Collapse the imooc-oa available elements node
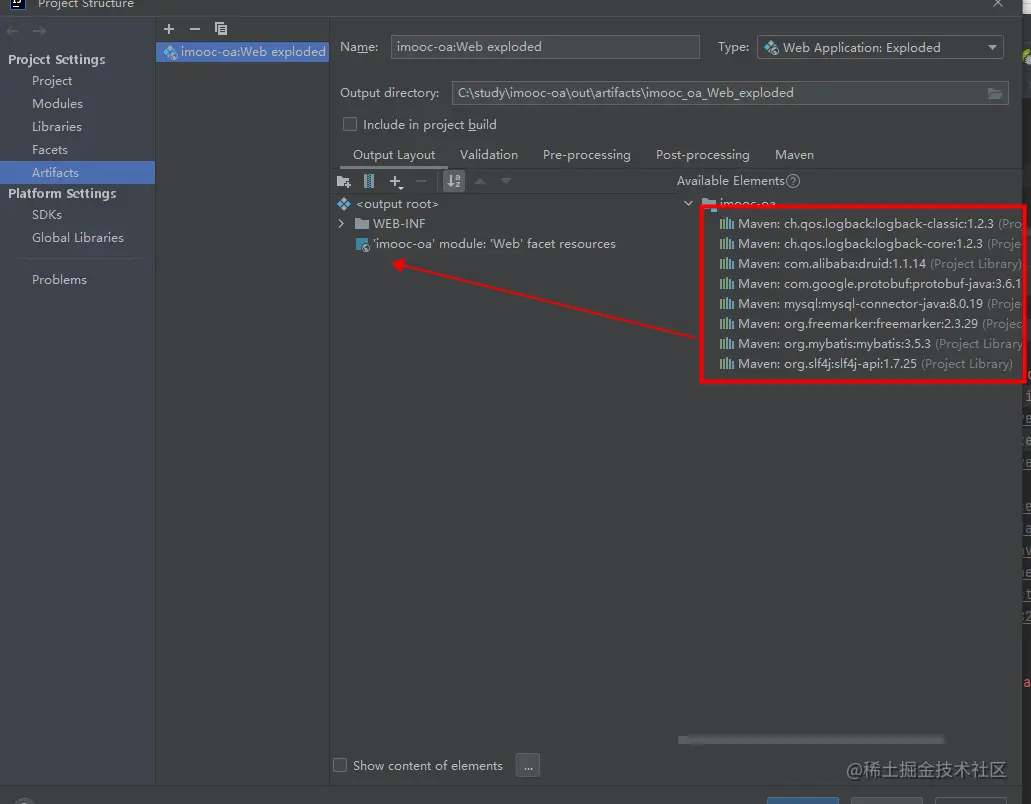This screenshot has width=1031, height=804. 688,203
